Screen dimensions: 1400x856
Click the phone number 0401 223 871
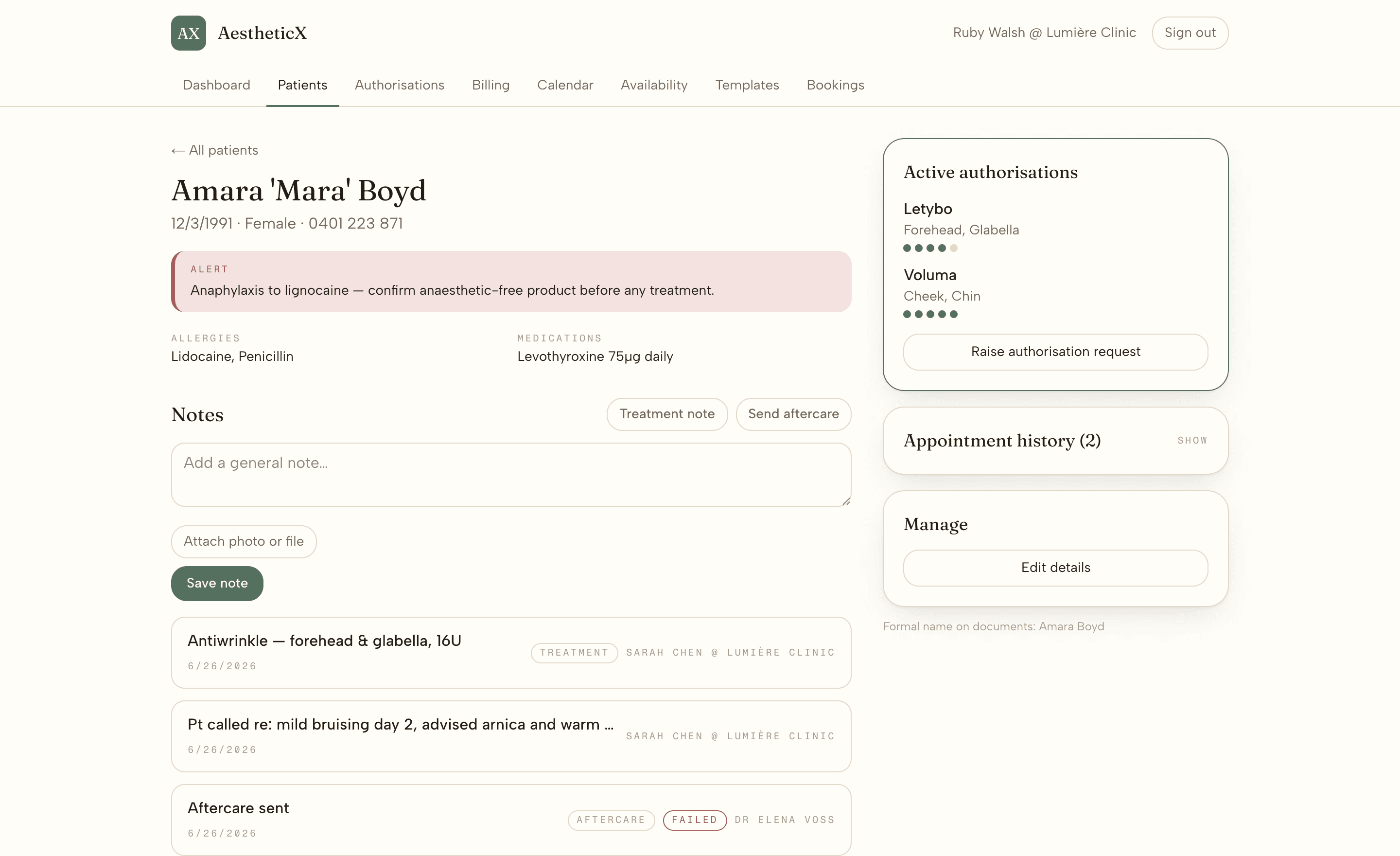[x=356, y=223]
